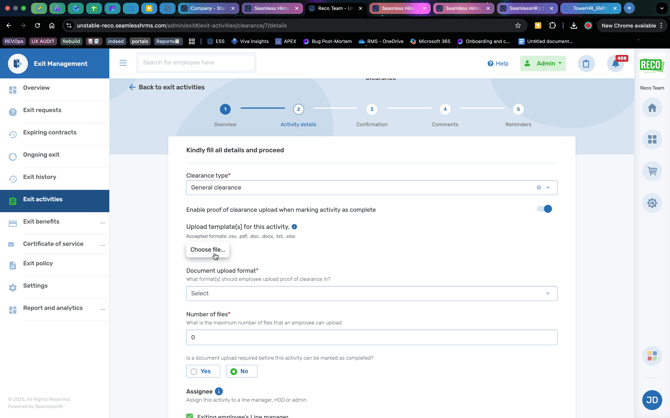Click the upload templates info icon
670x418 pixels.
coord(294,227)
